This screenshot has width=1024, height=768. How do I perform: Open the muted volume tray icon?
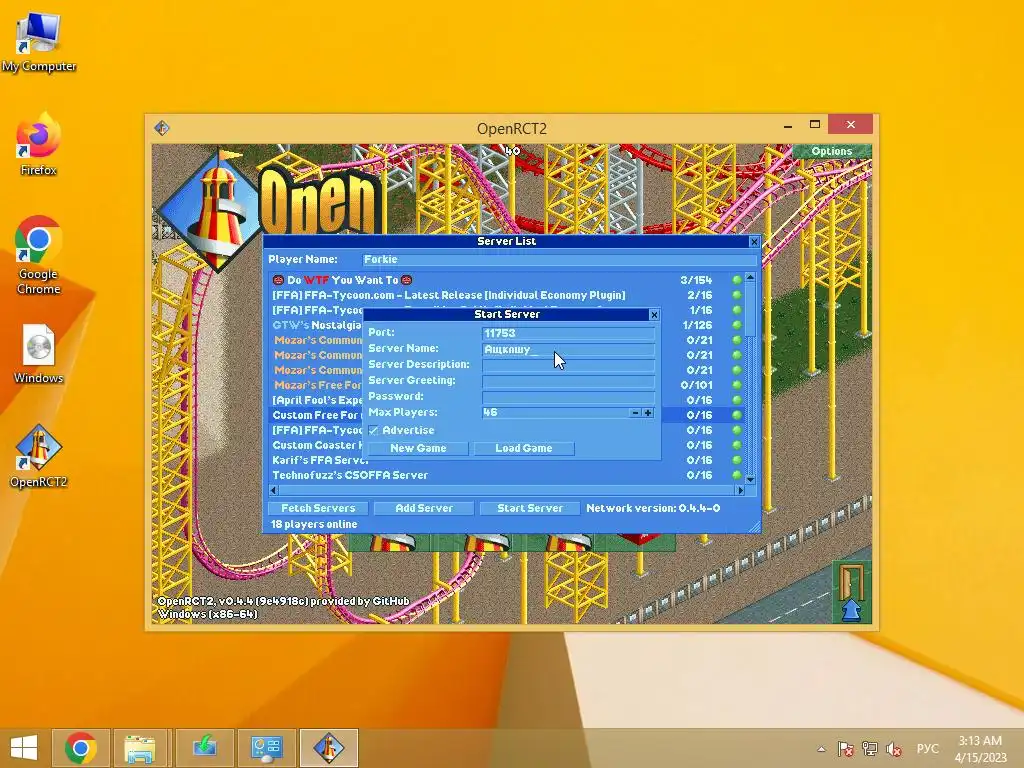click(x=894, y=749)
